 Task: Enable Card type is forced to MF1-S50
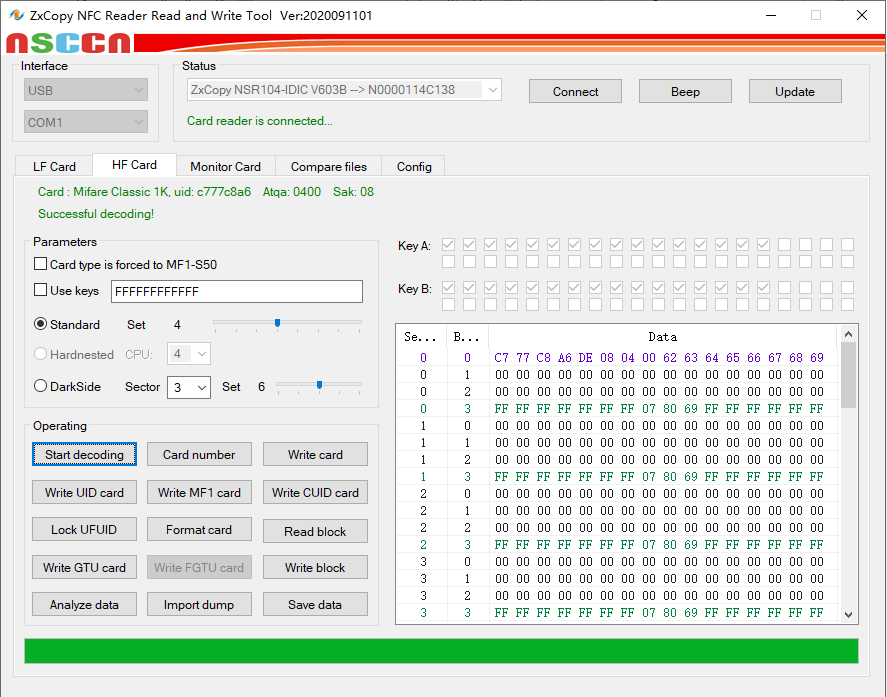pos(40,264)
